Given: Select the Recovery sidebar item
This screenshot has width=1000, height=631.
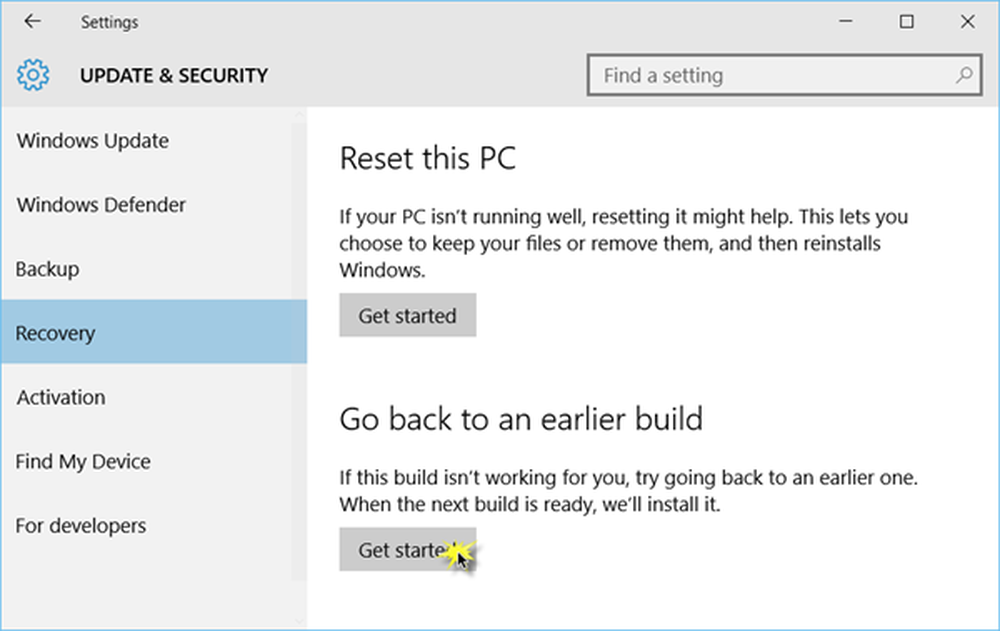Looking at the screenshot, I should coord(153,332).
